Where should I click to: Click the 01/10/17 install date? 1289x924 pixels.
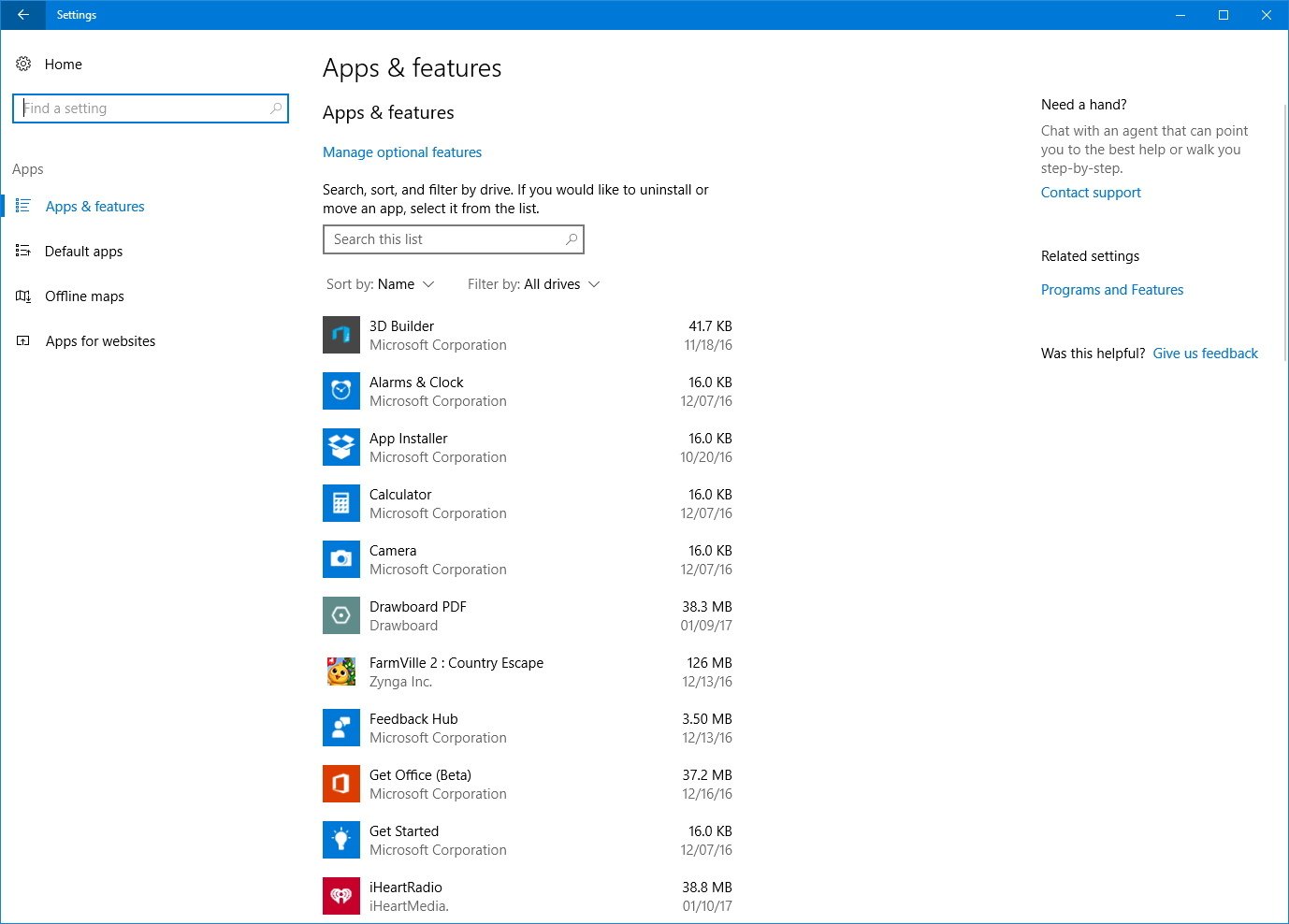707,906
